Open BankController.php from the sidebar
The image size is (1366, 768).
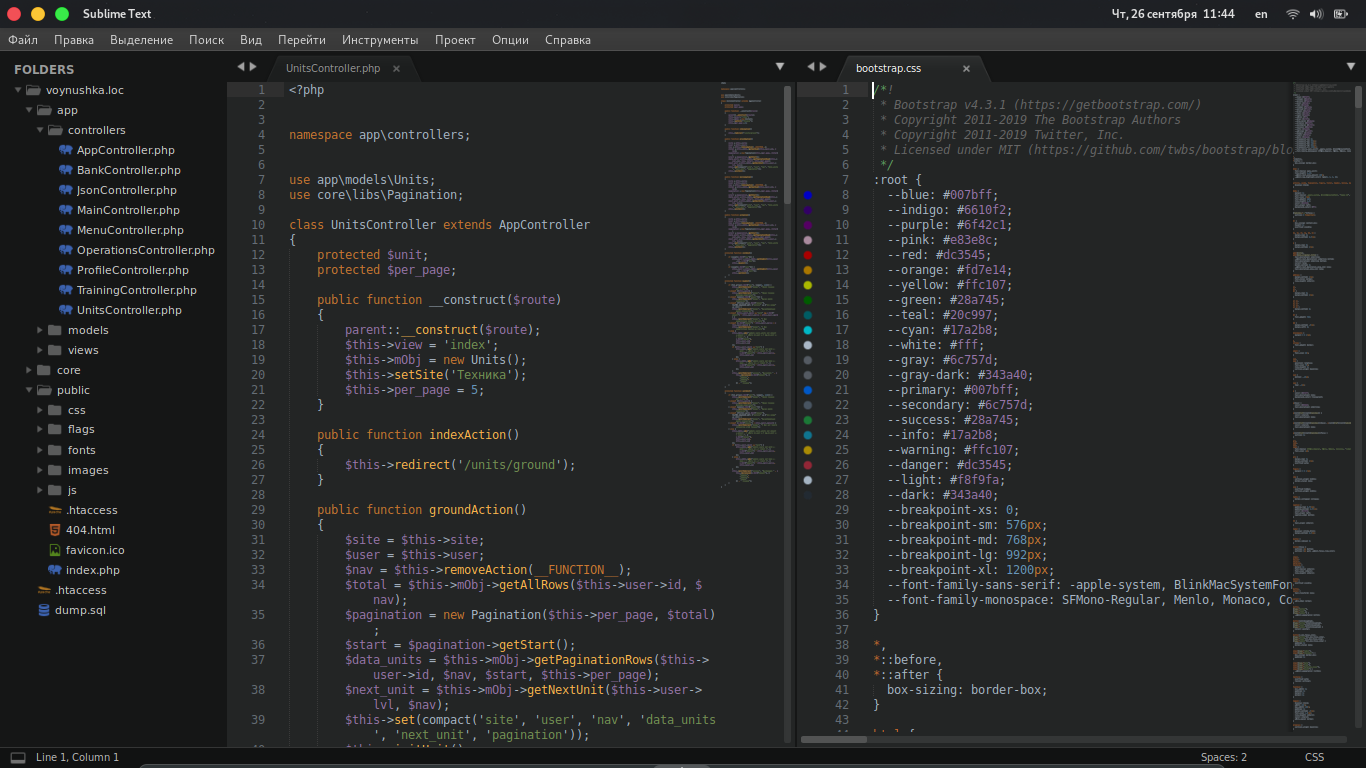128,170
